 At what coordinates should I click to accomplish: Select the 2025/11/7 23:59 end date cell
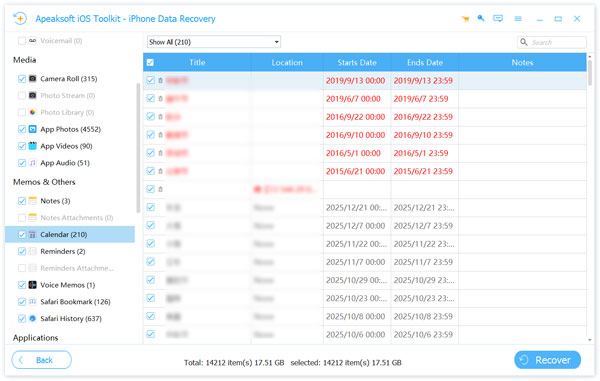point(425,262)
